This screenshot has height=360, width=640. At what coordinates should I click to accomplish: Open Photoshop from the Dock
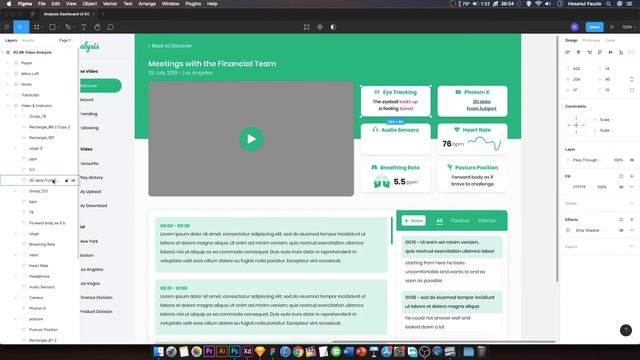pos(234,351)
